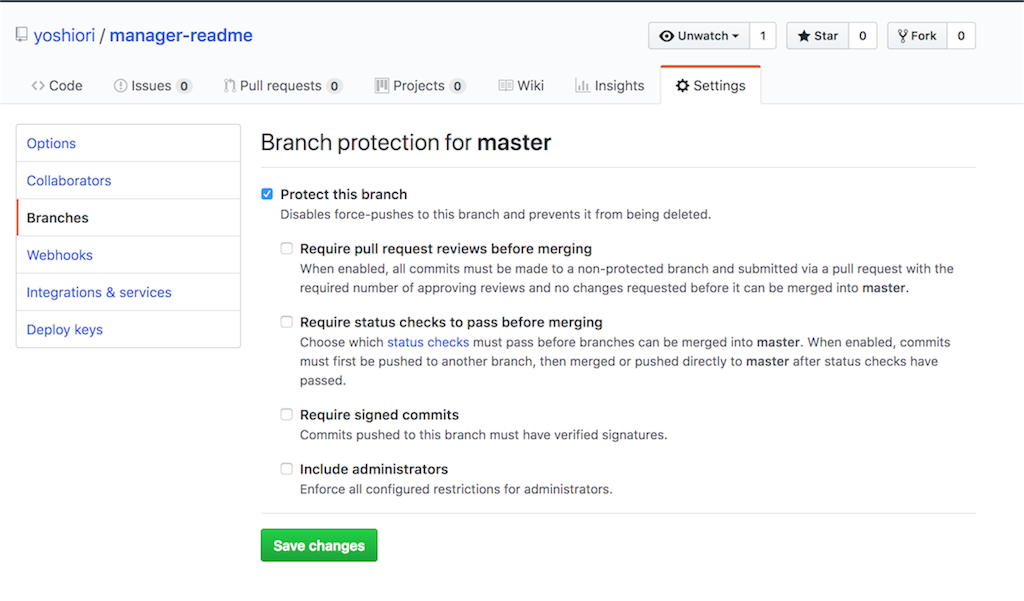This screenshot has height=601, width=1024.
Task: Uncheck the Protect this branch checkbox
Action: tap(267, 194)
